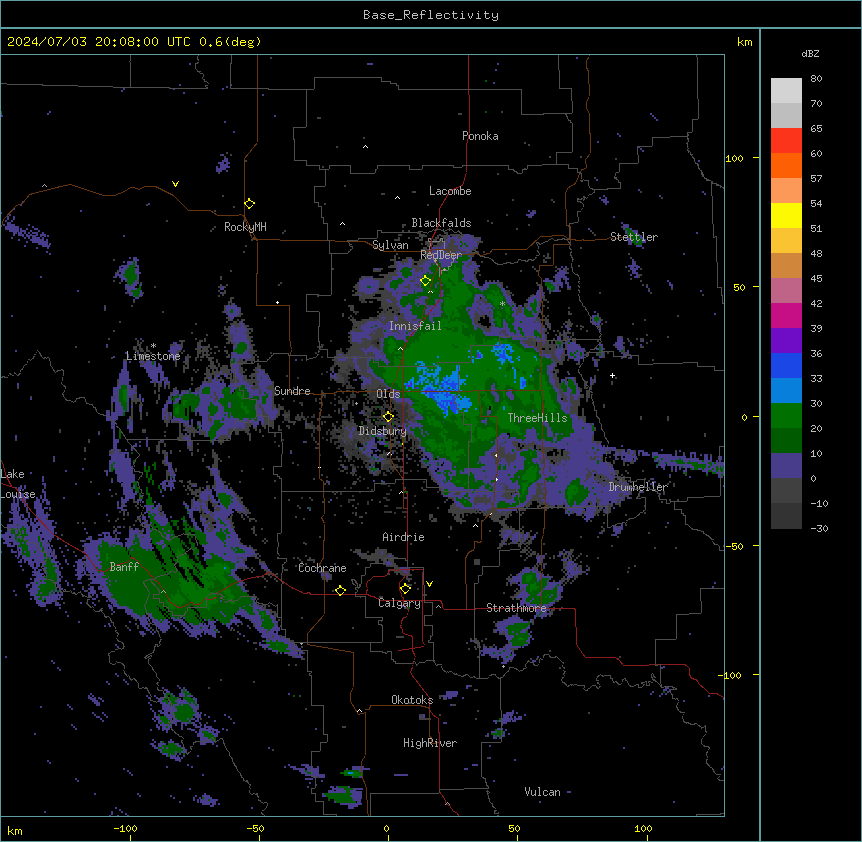Click the light gray 80 dBZ legend swatch
Viewport: 862px width, 842px height.
[786, 91]
